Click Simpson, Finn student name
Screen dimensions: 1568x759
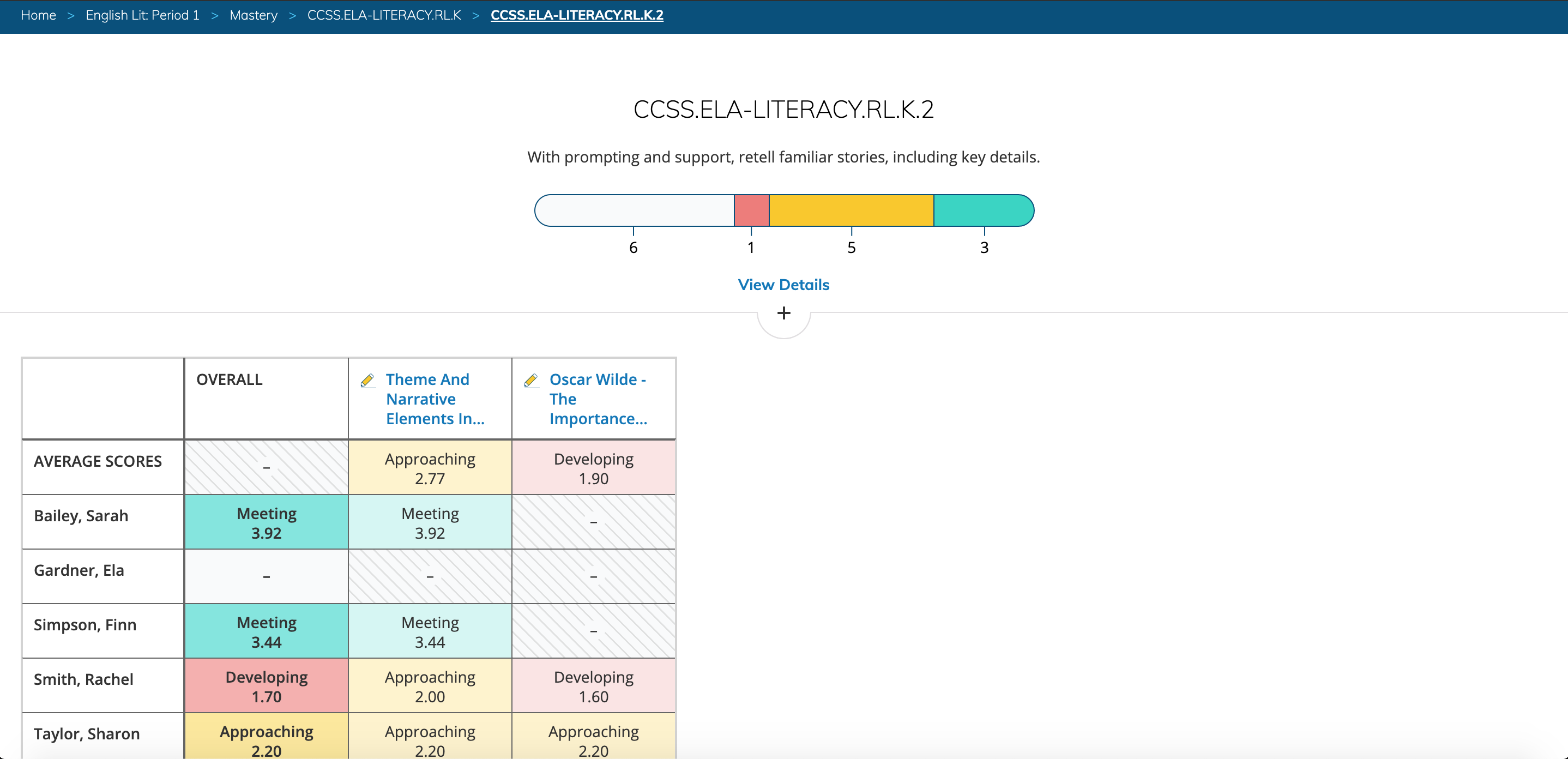(85, 625)
